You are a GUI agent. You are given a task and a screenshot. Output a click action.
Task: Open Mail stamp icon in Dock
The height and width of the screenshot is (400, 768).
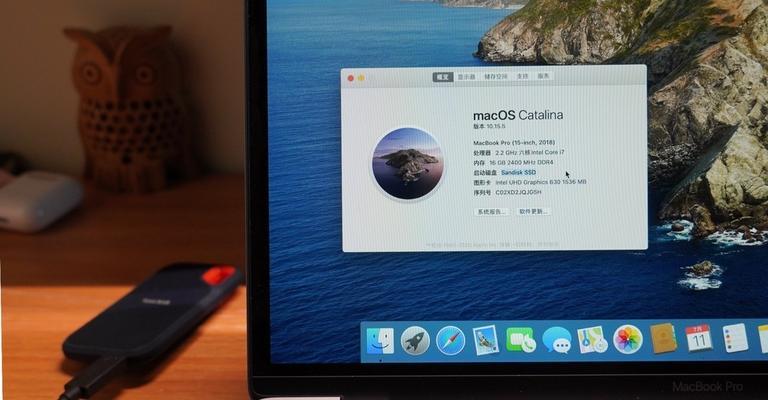point(486,340)
